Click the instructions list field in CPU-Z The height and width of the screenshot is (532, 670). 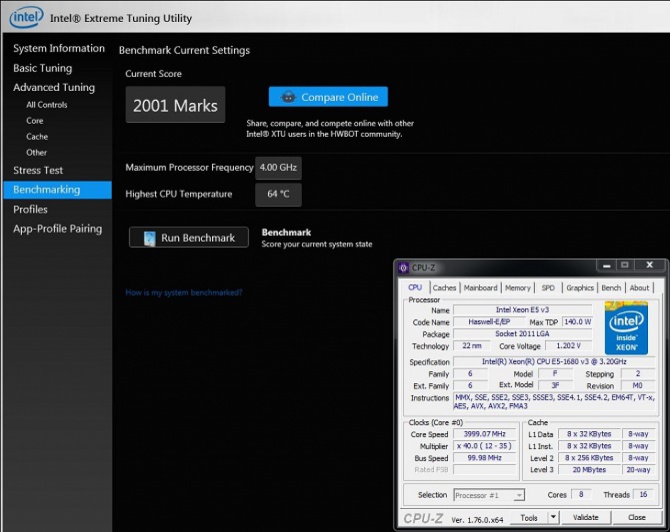coord(554,402)
